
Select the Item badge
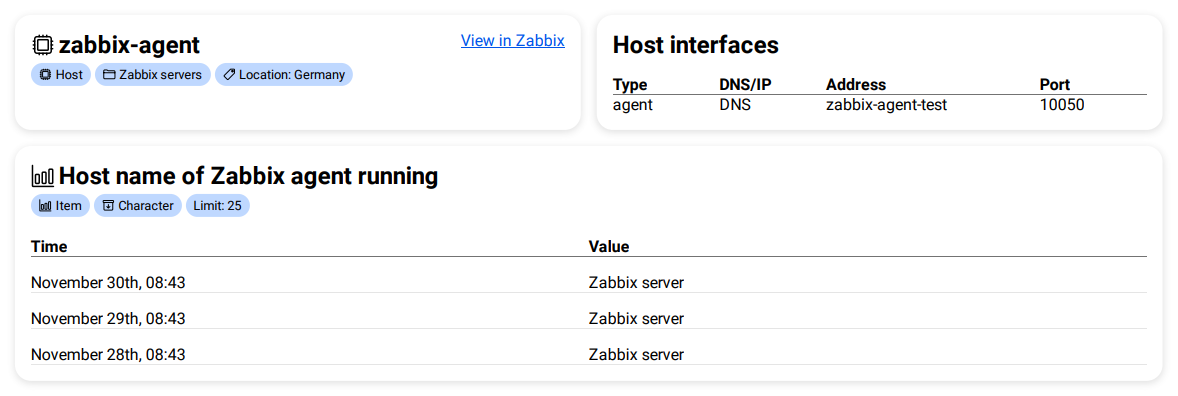coord(60,205)
